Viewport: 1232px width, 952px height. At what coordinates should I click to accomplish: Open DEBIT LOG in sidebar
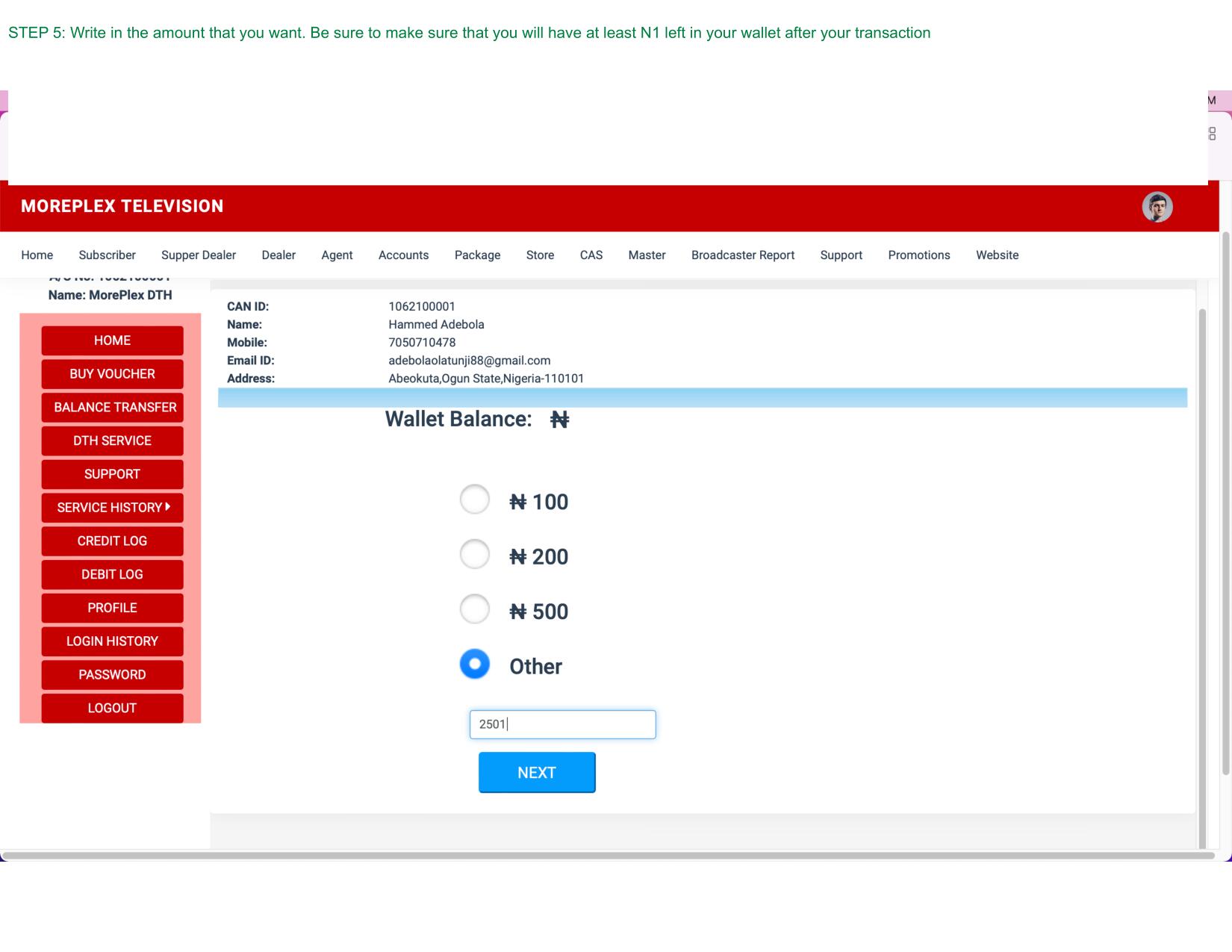112,574
